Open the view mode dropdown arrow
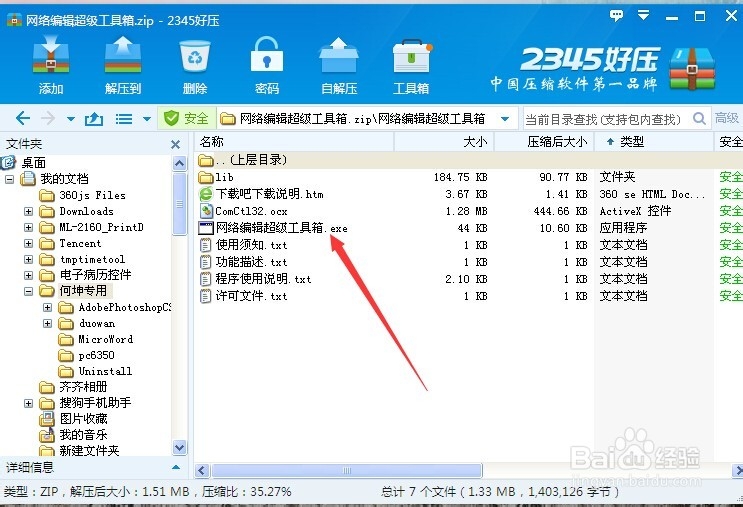 pos(147,119)
